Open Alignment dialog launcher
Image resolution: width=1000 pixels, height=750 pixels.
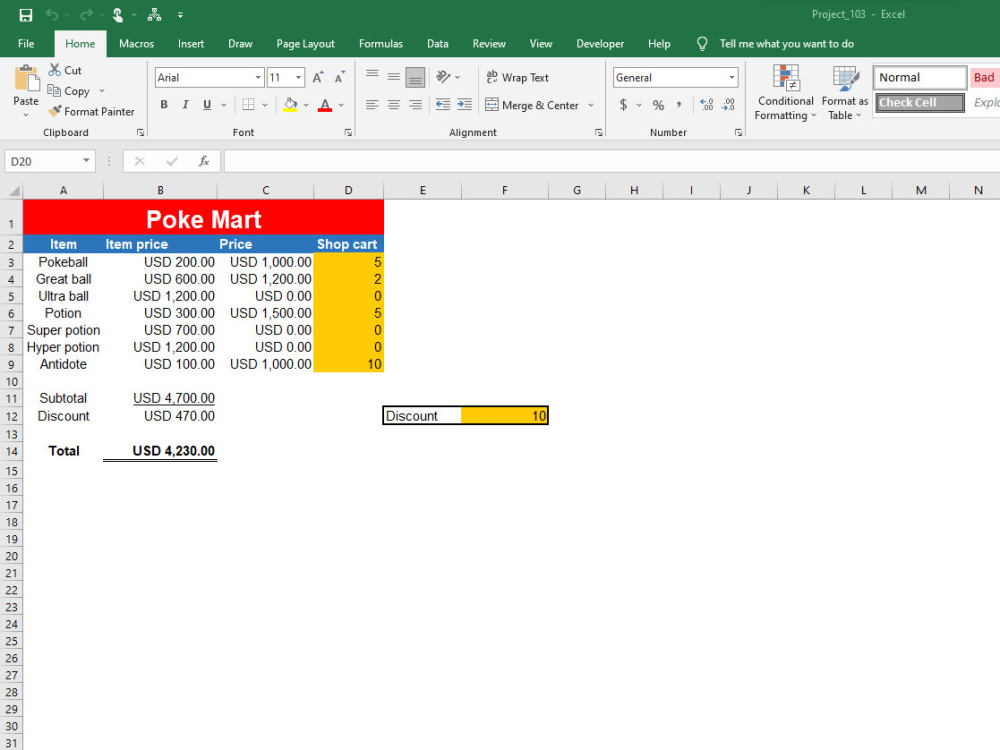click(599, 133)
